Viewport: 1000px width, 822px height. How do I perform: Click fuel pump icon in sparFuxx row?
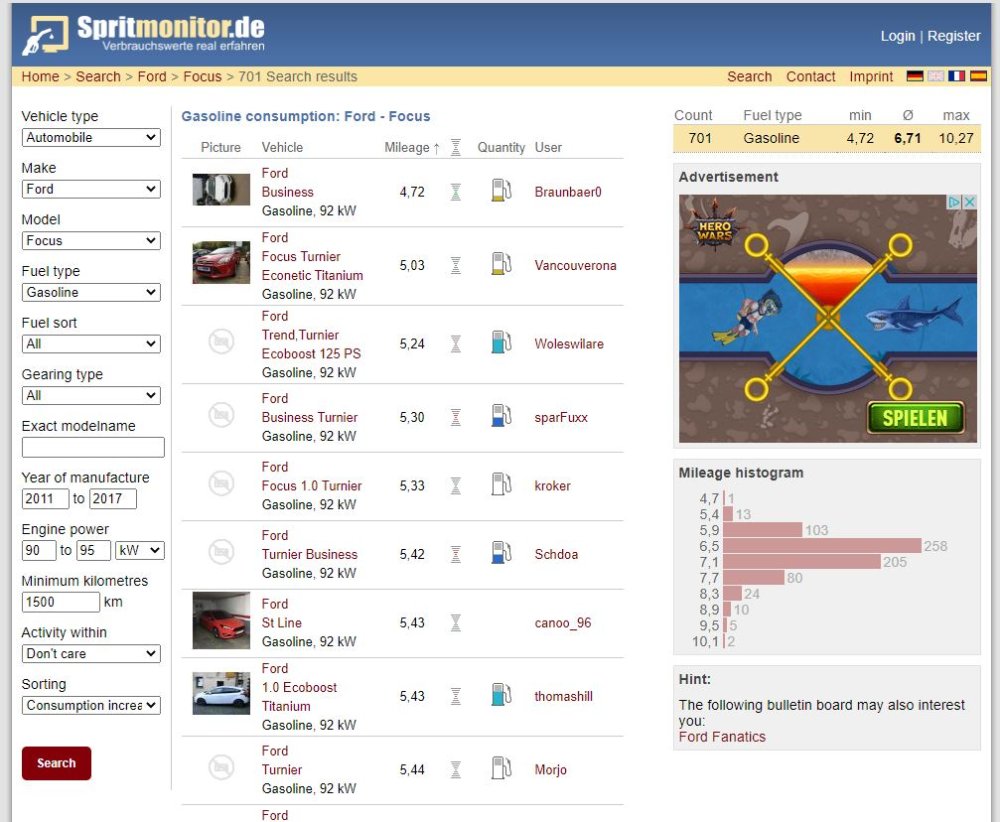501,417
